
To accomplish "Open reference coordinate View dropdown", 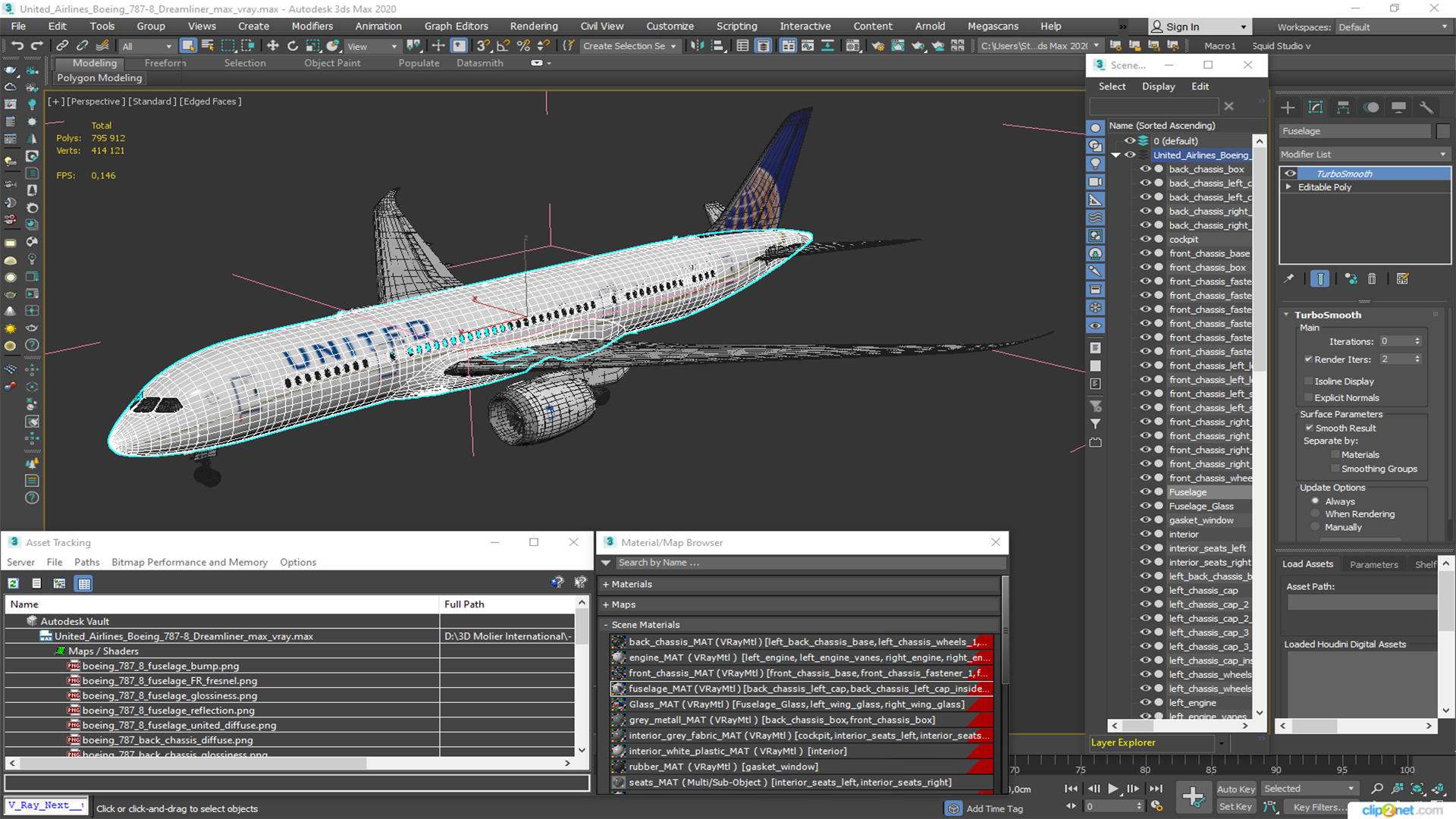I will 372,46.
